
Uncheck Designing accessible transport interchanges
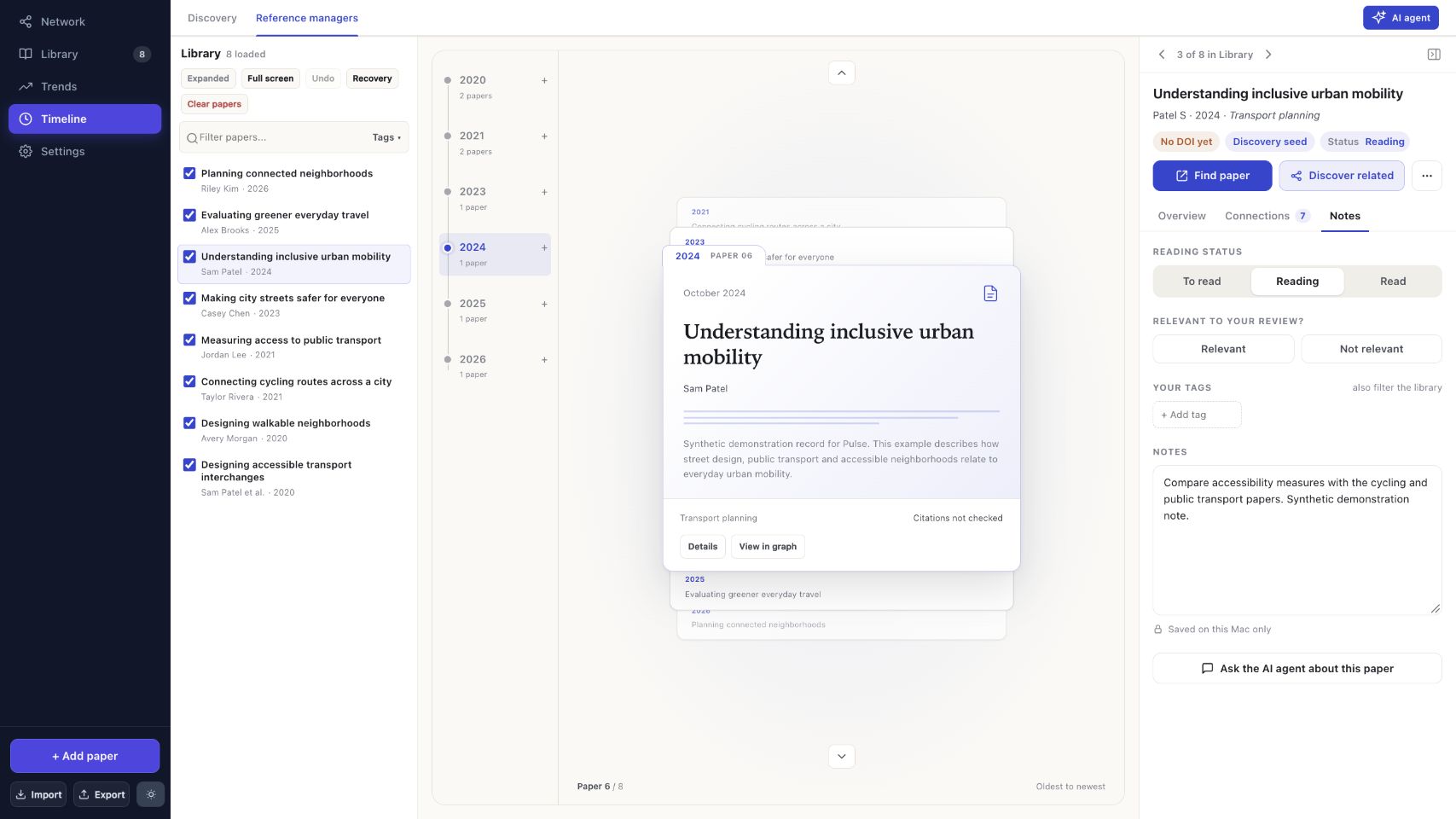click(189, 465)
